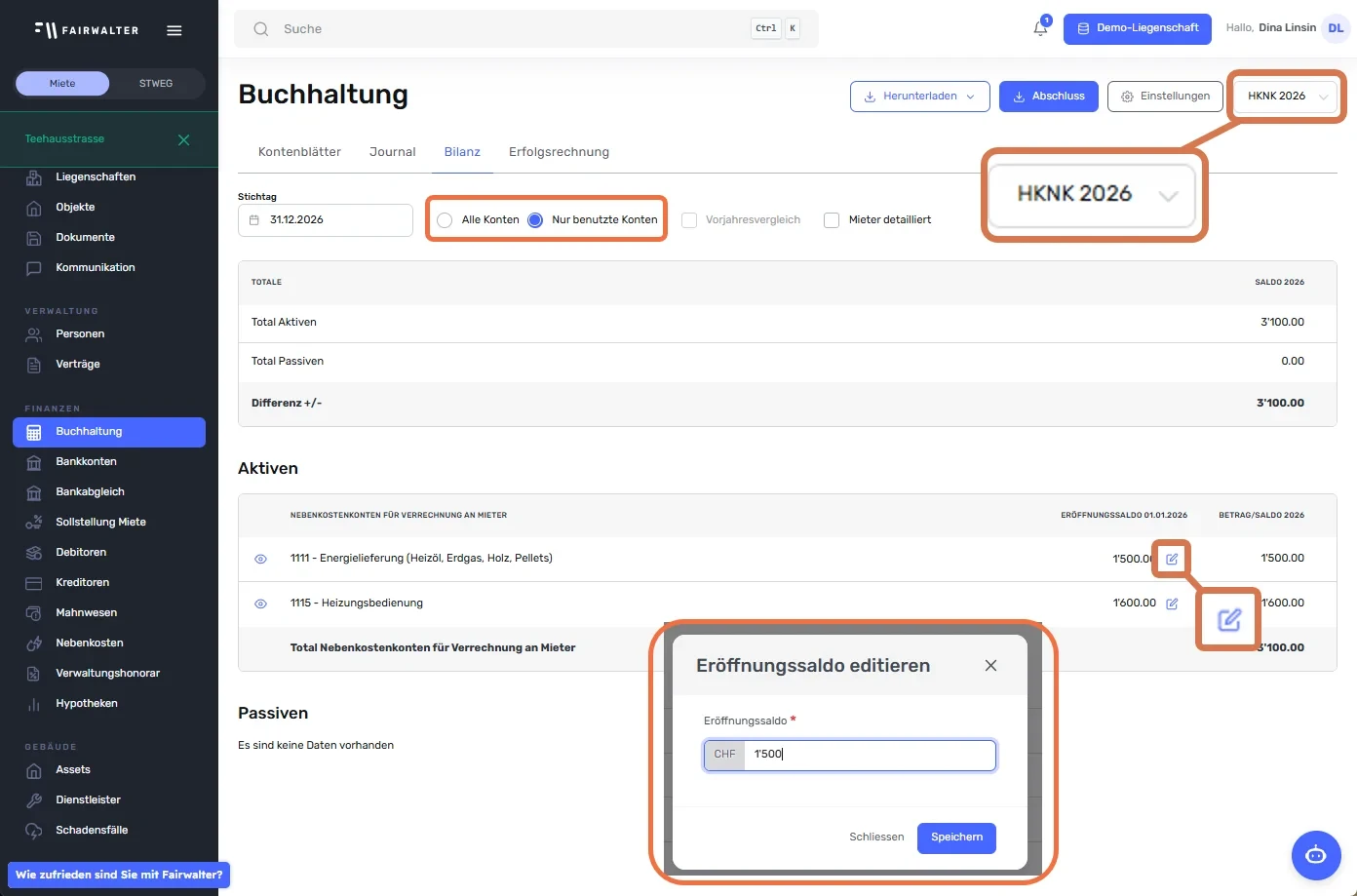Open Einstellungen settings button
The height and width of the screenshot is (896, 1357).
pos(1165,97)
